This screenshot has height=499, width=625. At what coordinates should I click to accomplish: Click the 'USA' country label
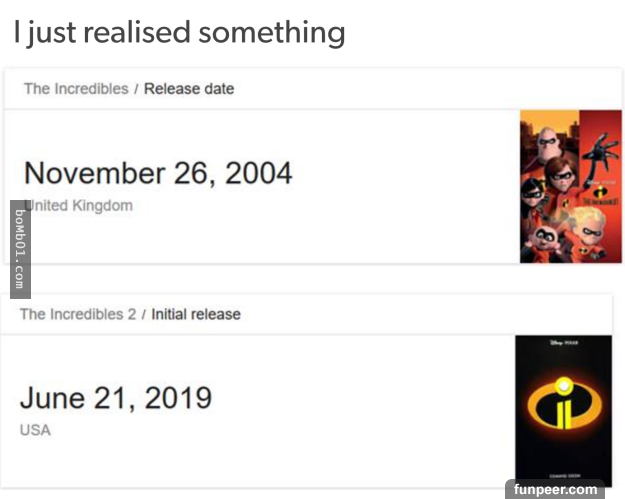tap(35, 430)
